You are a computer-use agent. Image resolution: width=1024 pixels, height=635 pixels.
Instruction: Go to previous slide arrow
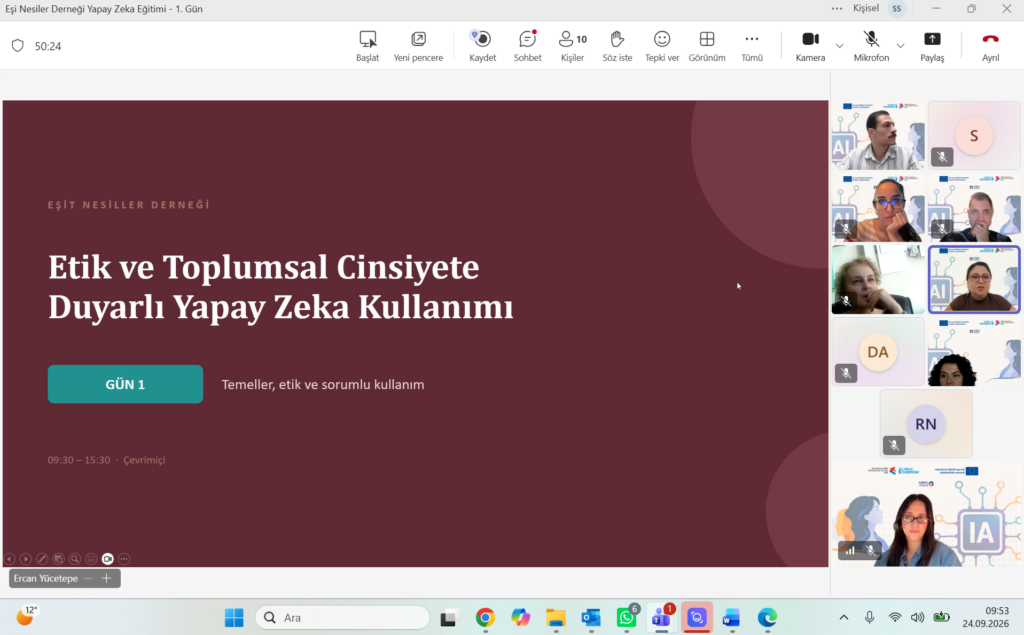click(x=9, y=559)
